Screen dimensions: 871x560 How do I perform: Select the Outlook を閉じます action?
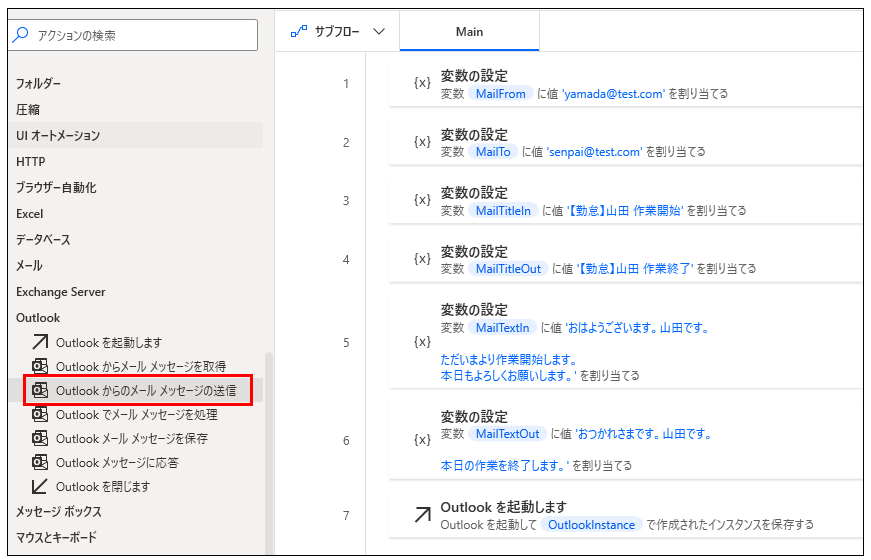pyautogui.click(x=103, y=487)
